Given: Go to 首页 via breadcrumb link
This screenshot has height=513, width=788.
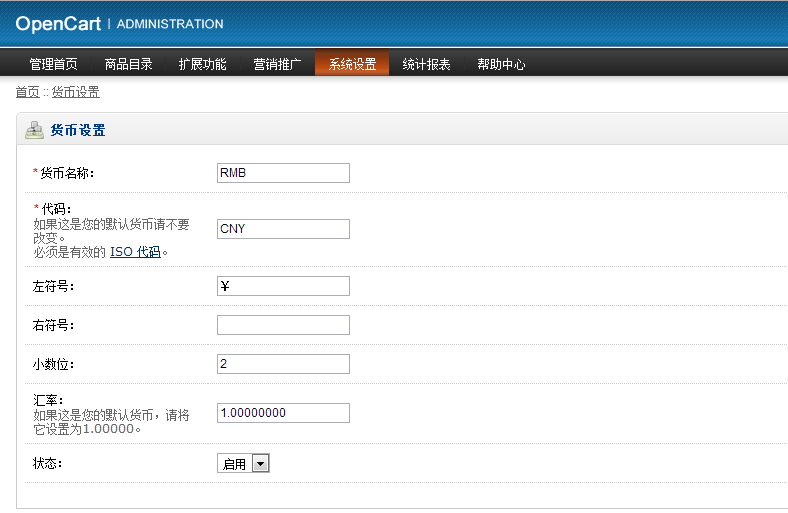Looking at the screenshot, I should pos(27,92).
